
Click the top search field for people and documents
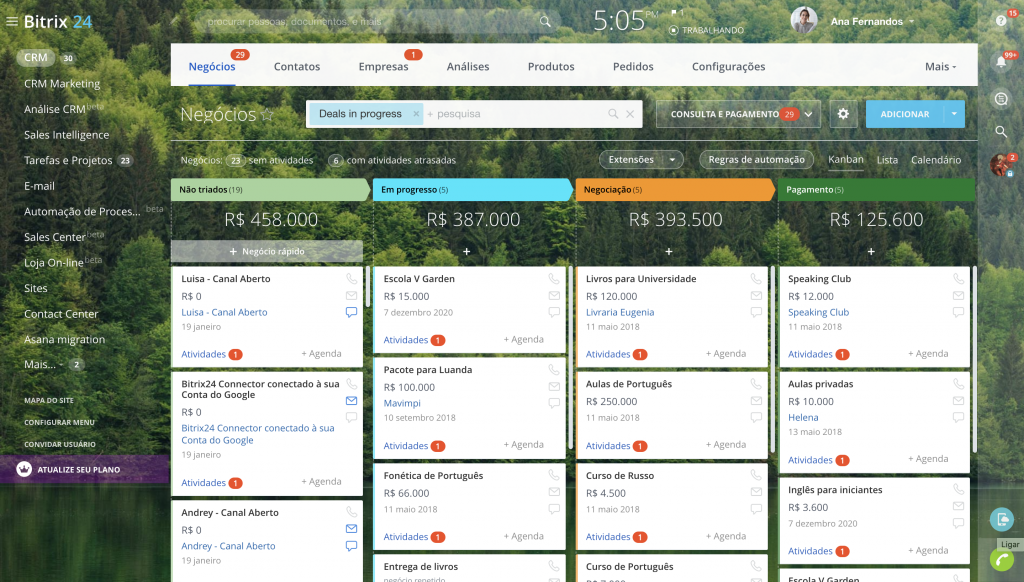coord(370,21)
